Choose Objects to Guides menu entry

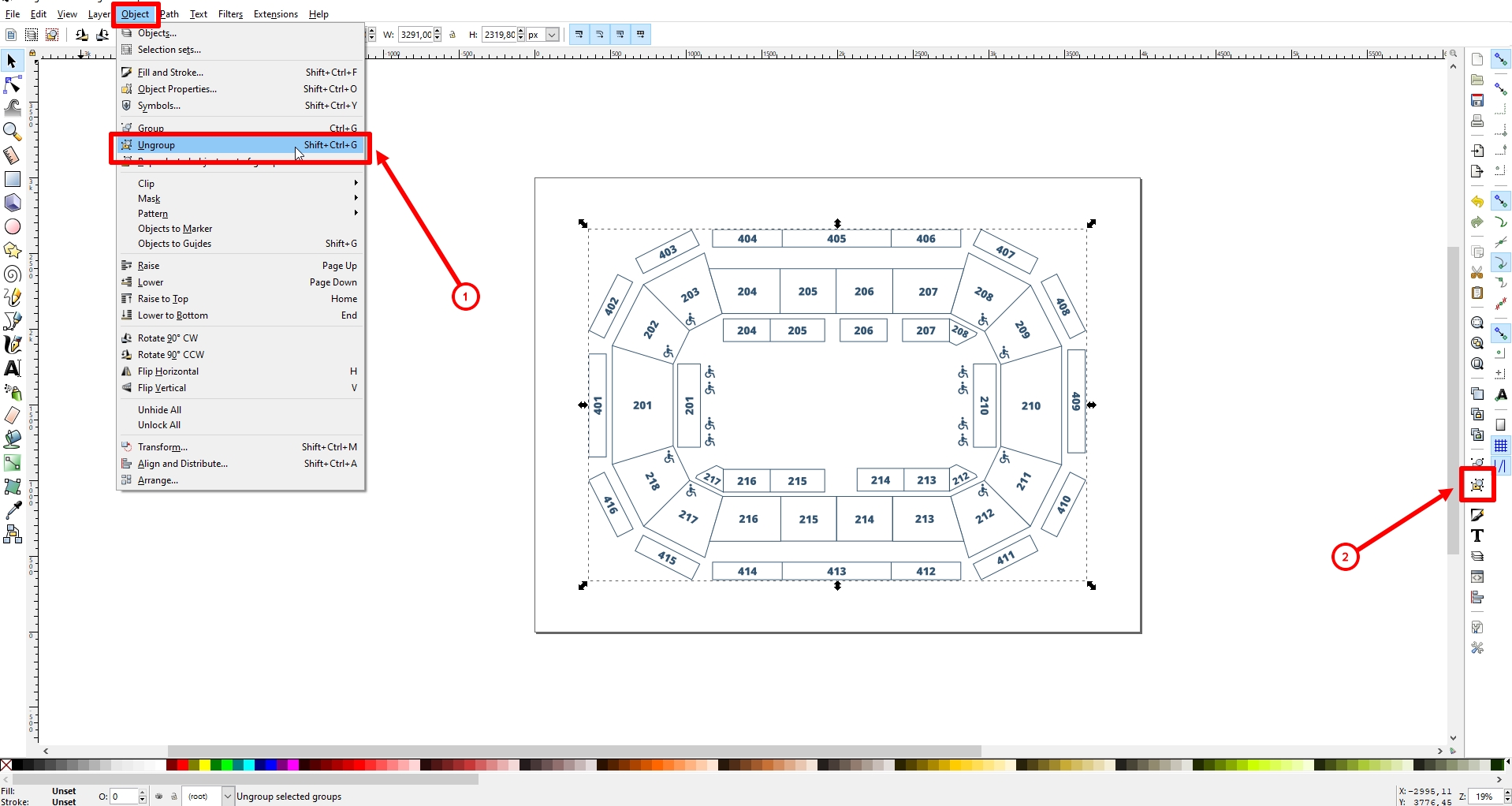(x=240, y=244)
